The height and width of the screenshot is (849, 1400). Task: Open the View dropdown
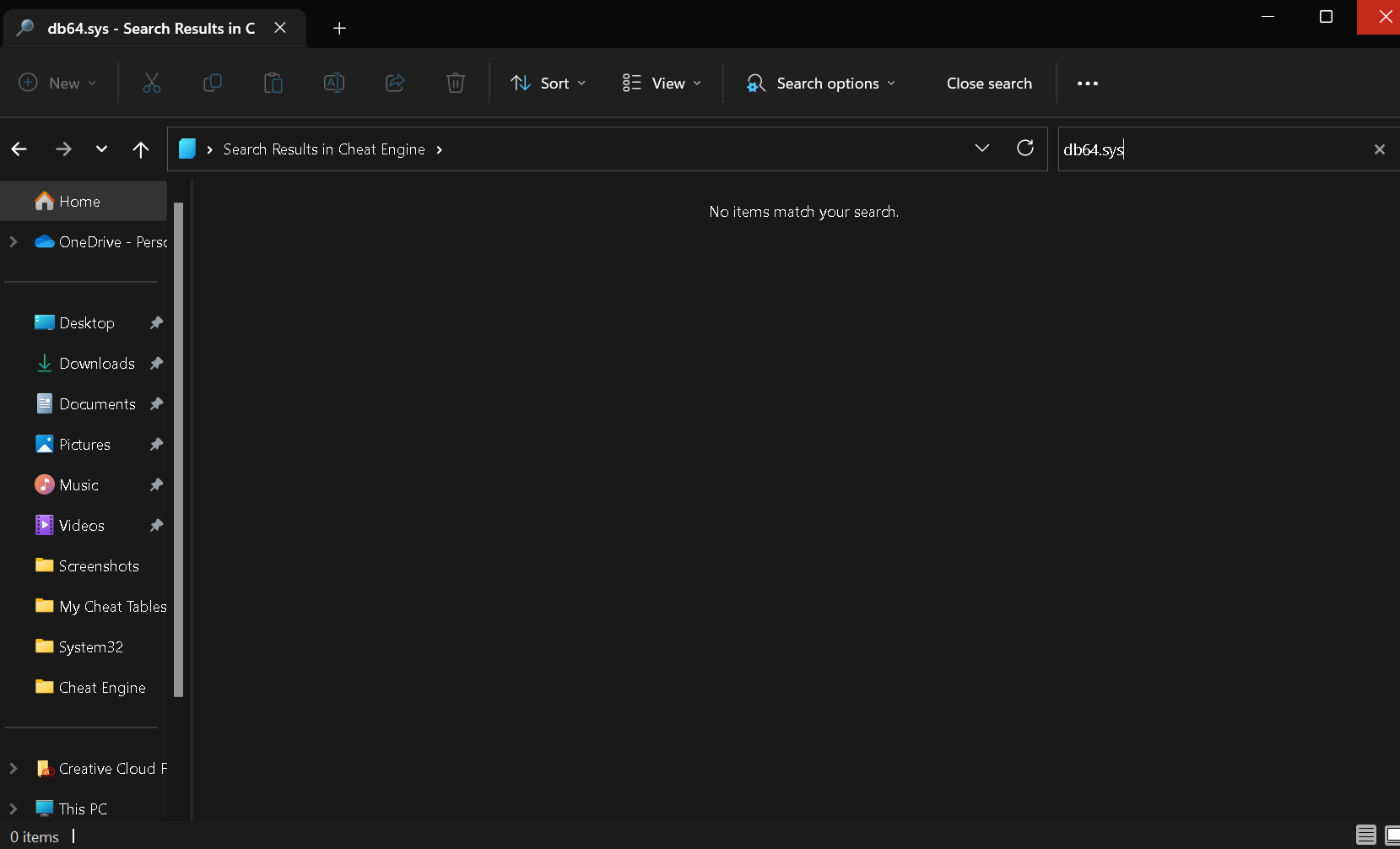(x=662, y=83)
